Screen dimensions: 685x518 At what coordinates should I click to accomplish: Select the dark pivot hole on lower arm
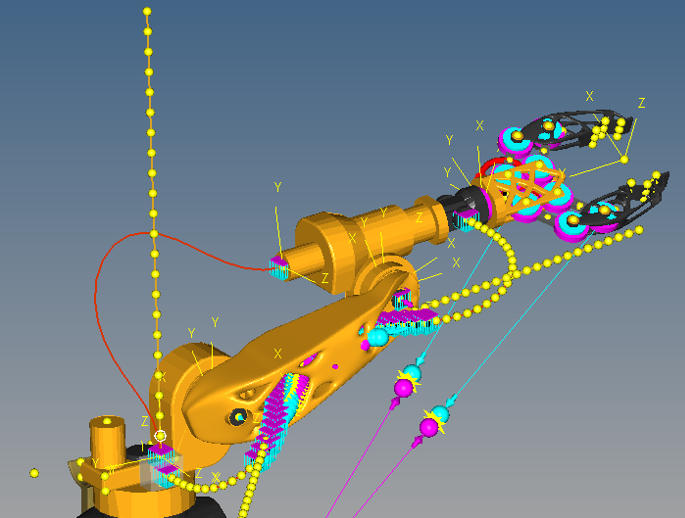click(239, 417)
